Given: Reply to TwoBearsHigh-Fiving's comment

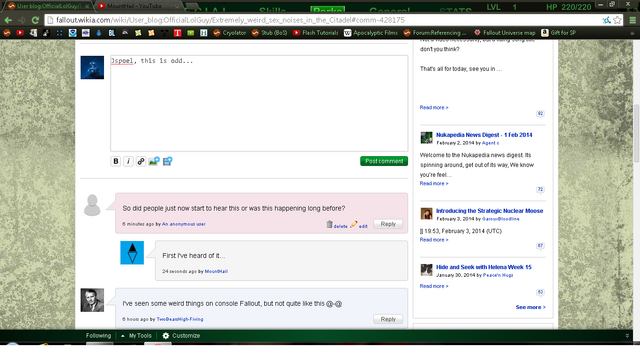Looking at the screenshot, I should pyautogui.click(x=388, y=319).
